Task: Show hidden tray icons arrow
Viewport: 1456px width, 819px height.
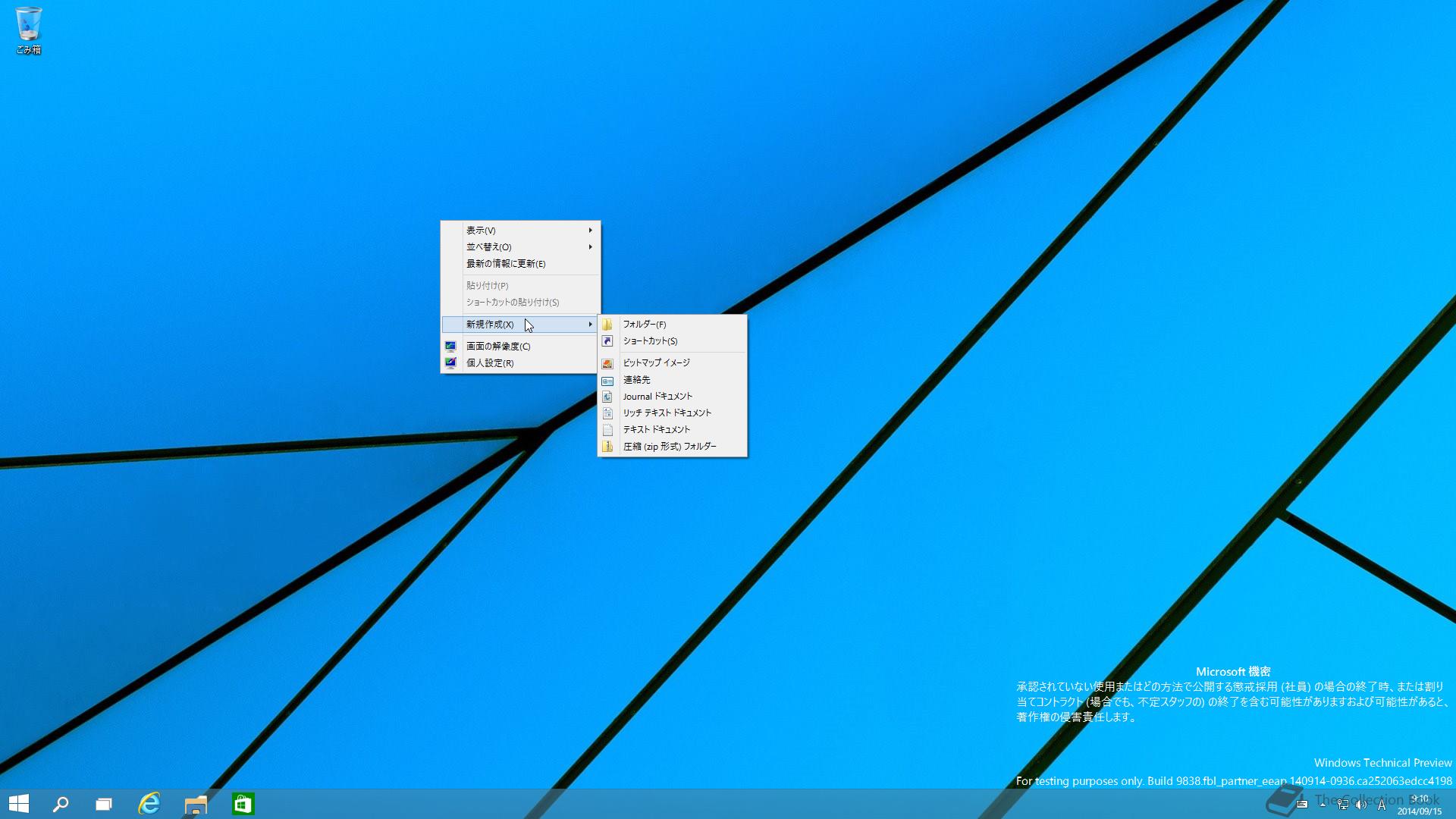Action: tap(1323, 805)
